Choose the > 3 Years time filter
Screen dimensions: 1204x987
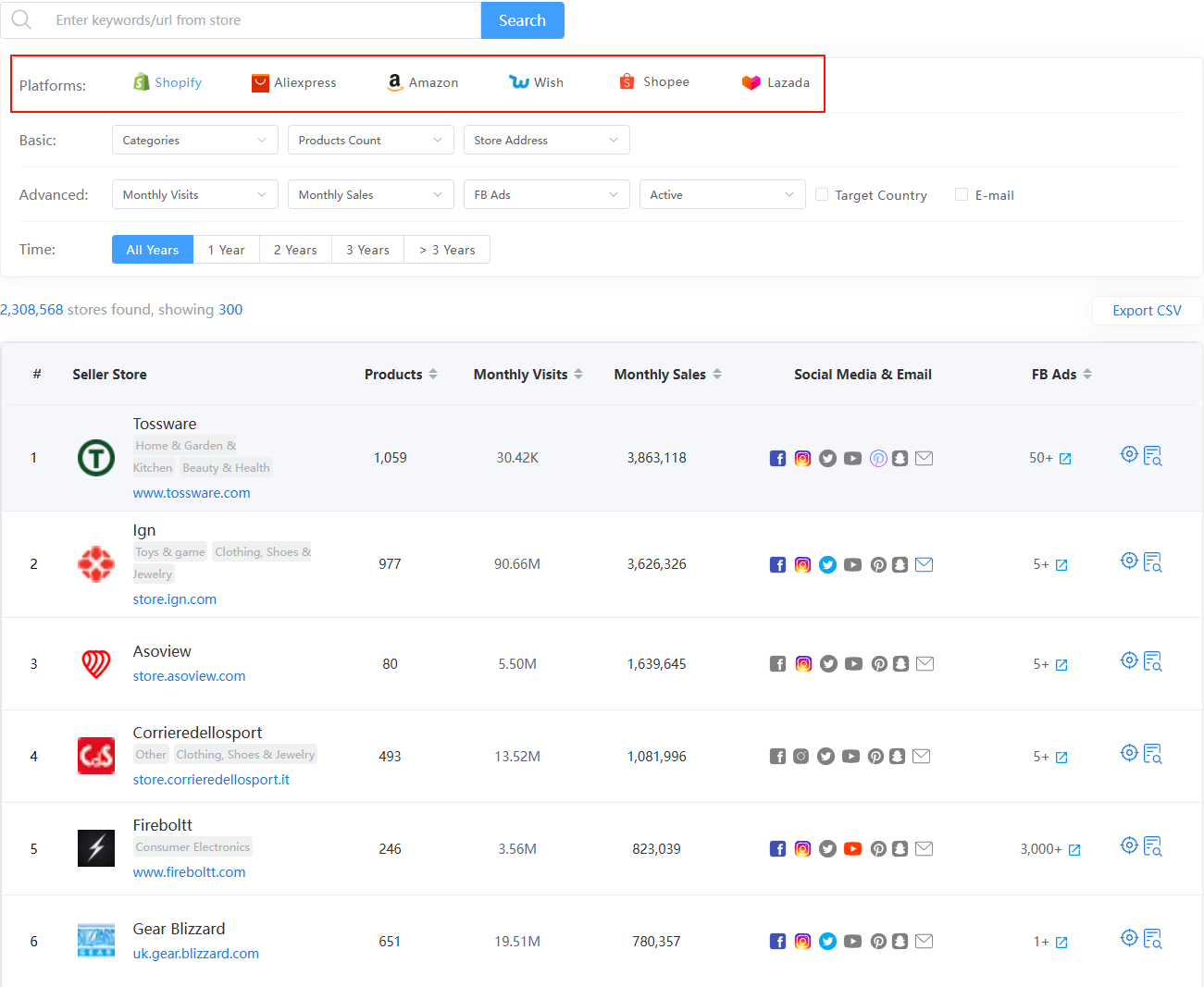coord(447,250)
